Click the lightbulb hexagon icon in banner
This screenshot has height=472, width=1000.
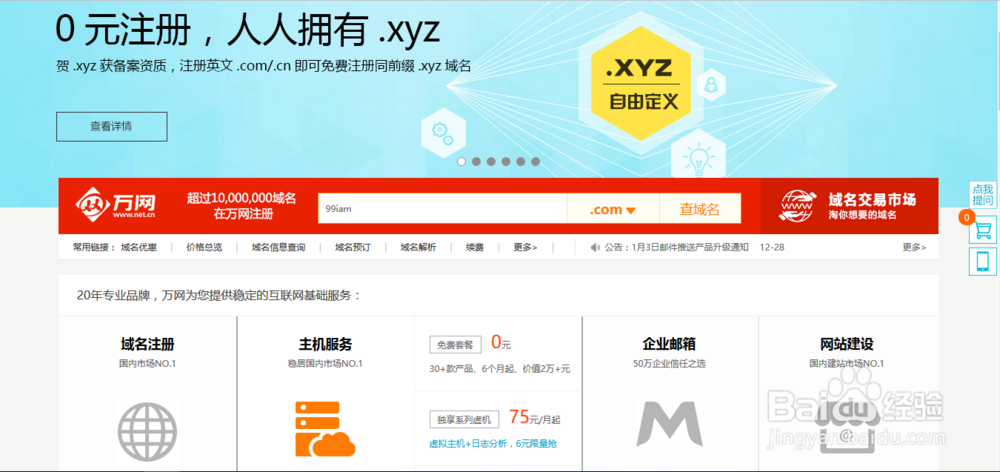pos(698,156)
